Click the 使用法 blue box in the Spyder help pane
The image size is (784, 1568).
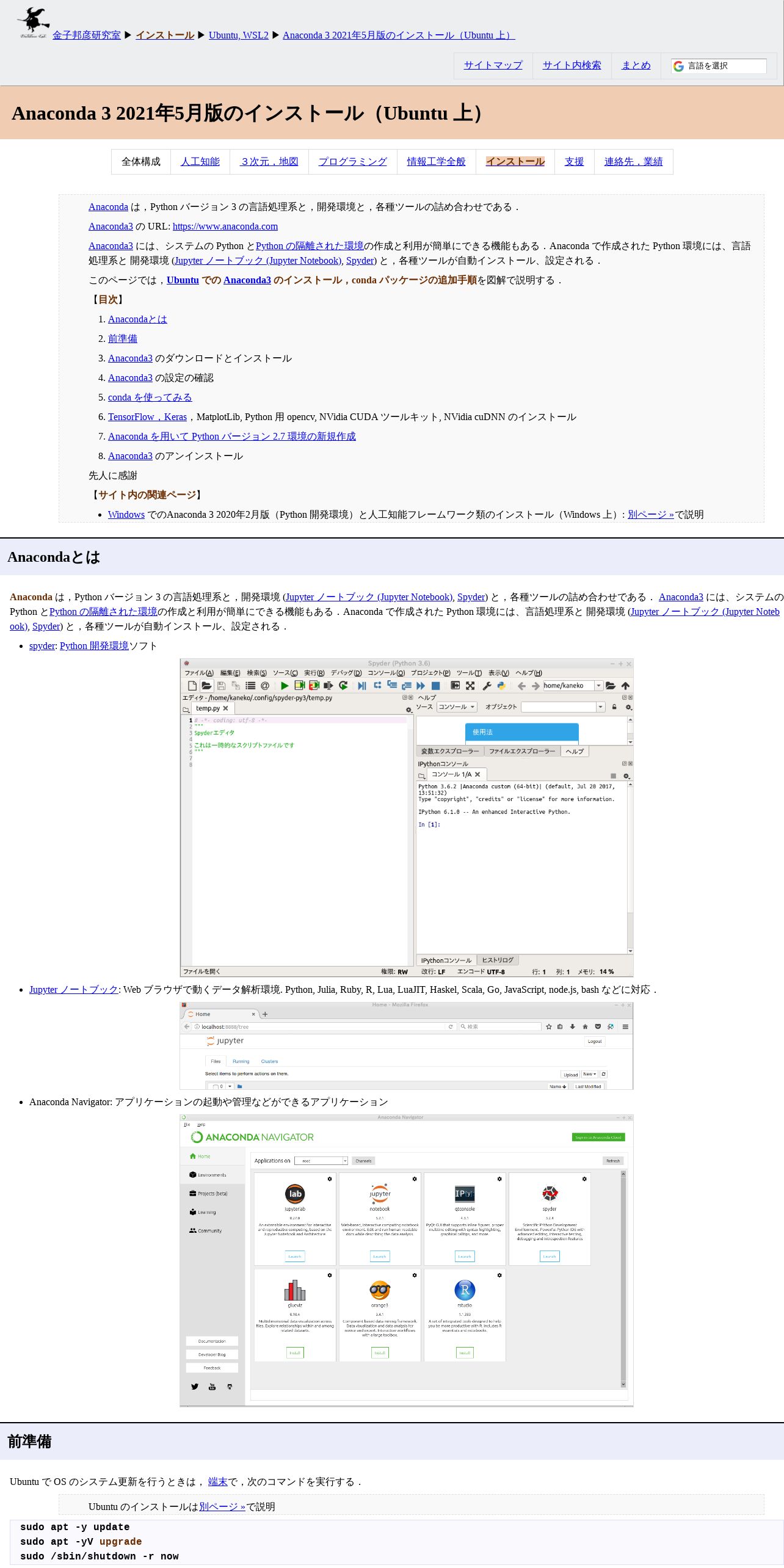point(522,732)
